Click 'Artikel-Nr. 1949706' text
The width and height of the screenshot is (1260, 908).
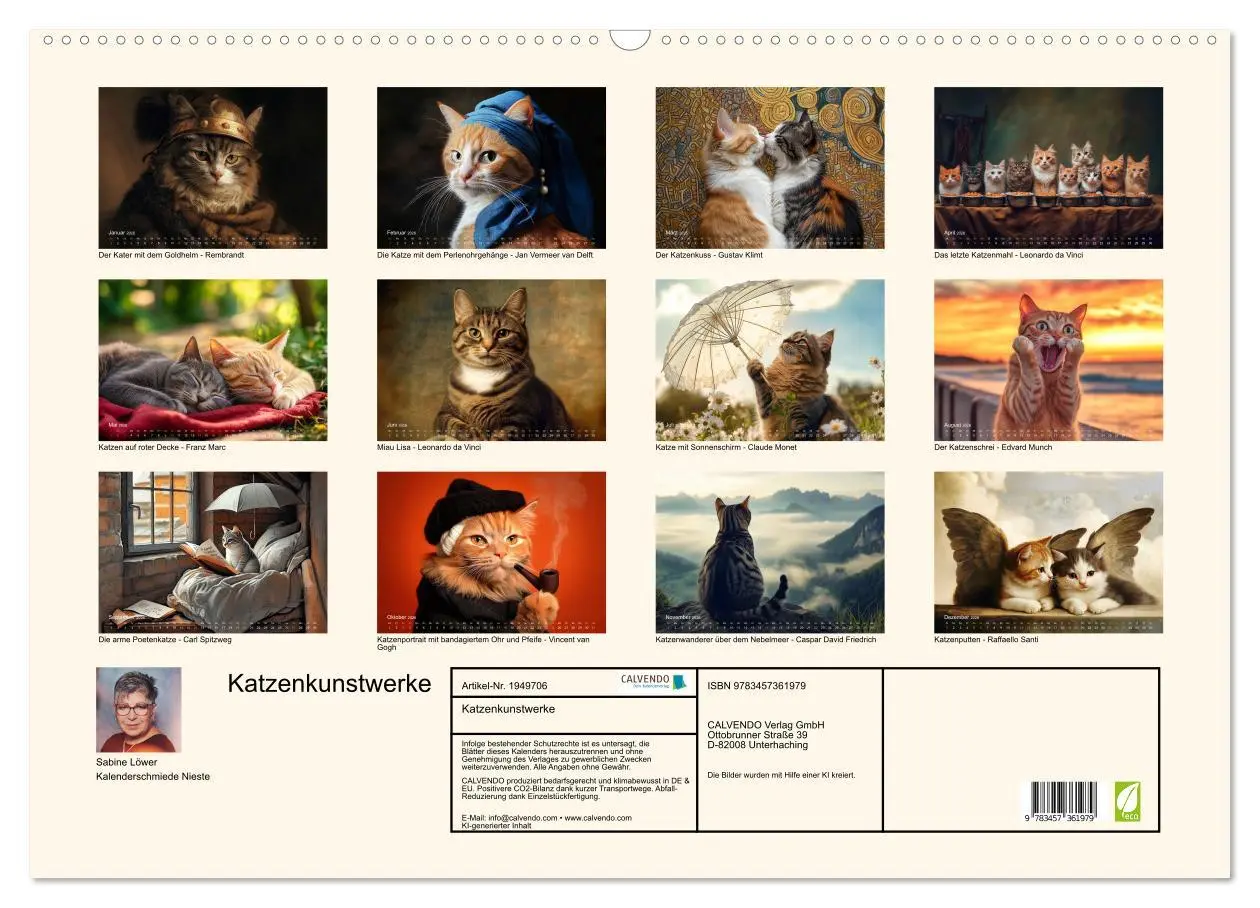[x=505, y=686]
